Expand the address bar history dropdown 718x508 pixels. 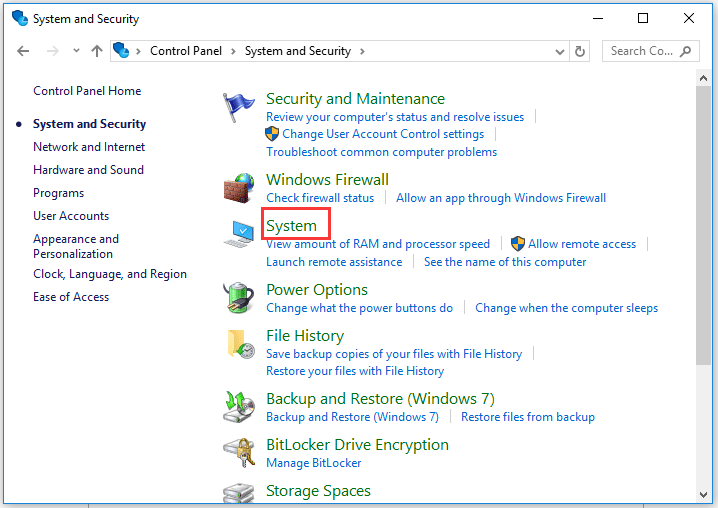(560, 52)
